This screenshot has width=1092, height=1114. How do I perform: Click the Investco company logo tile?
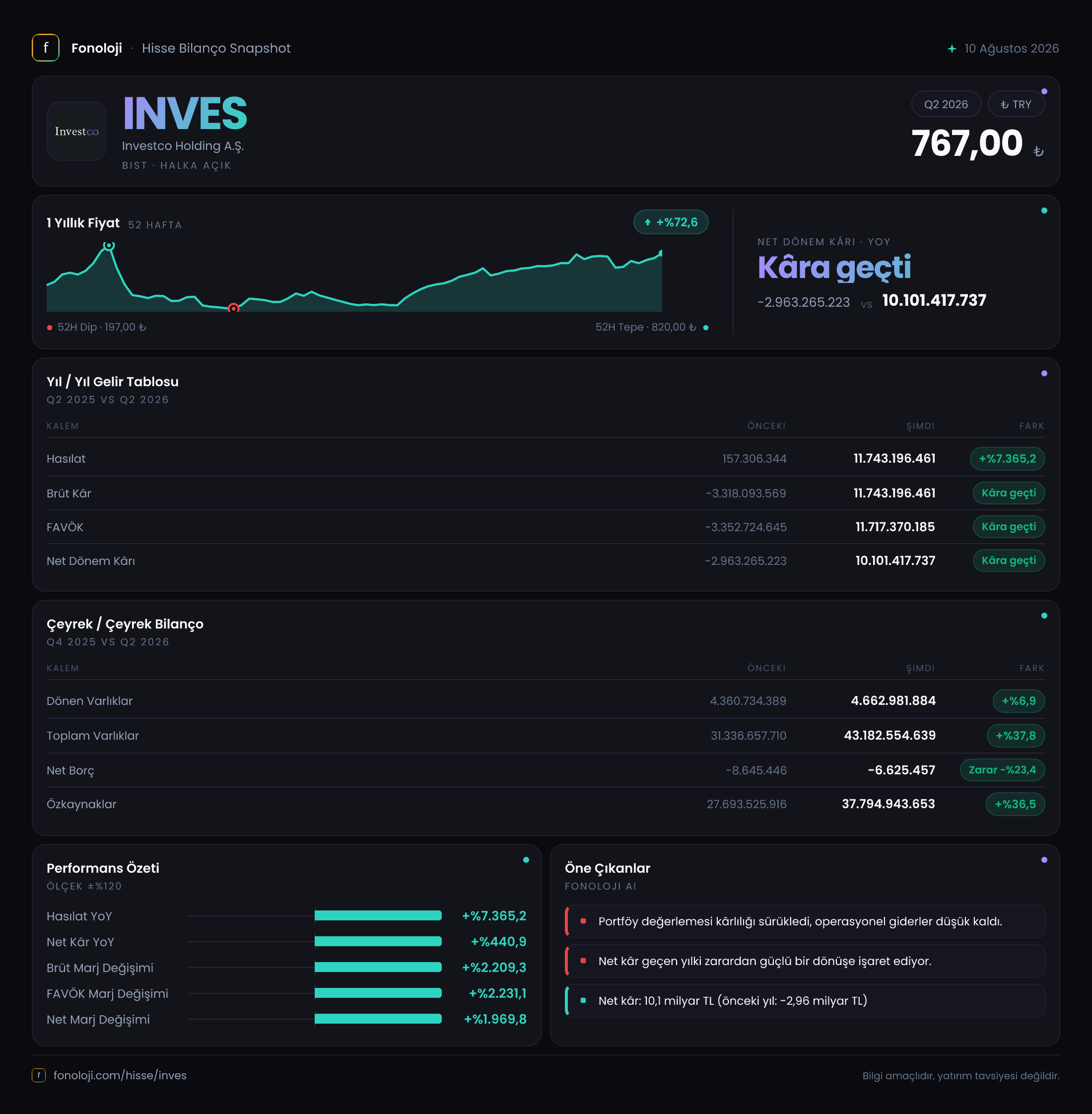[x=76, y=131]
